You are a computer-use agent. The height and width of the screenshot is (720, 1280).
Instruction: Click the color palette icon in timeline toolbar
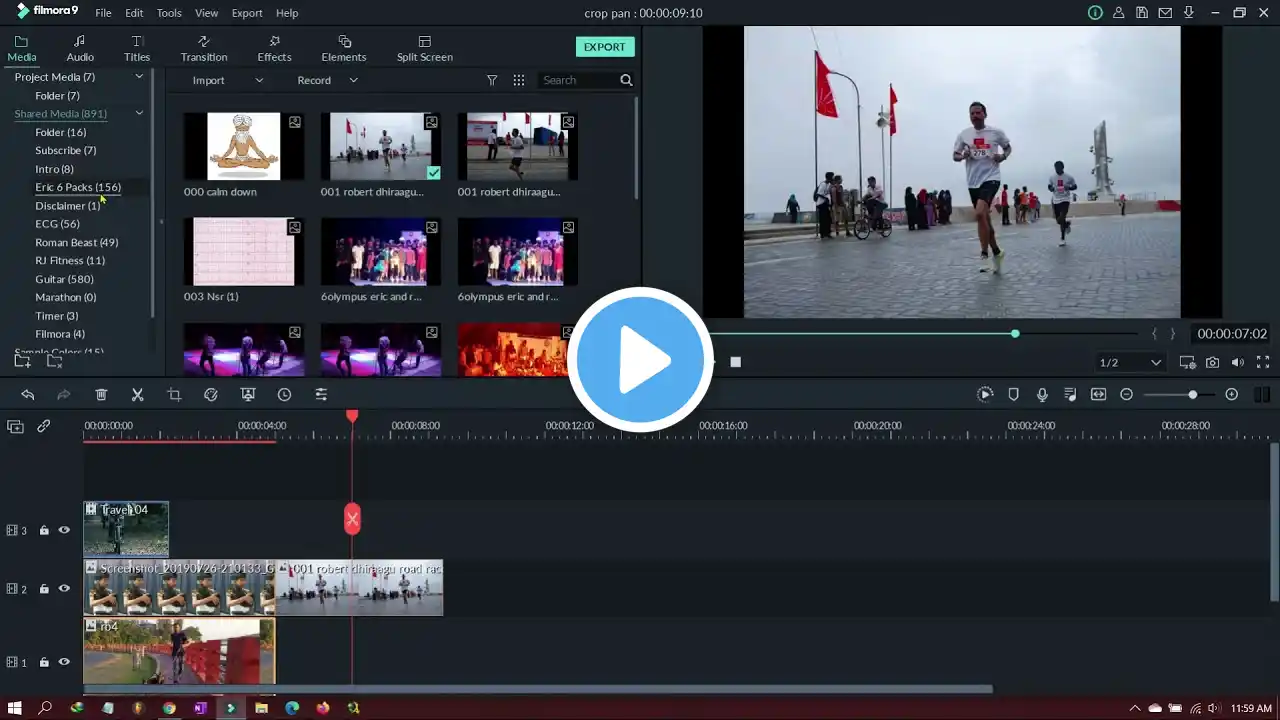[x=211, y=395]
